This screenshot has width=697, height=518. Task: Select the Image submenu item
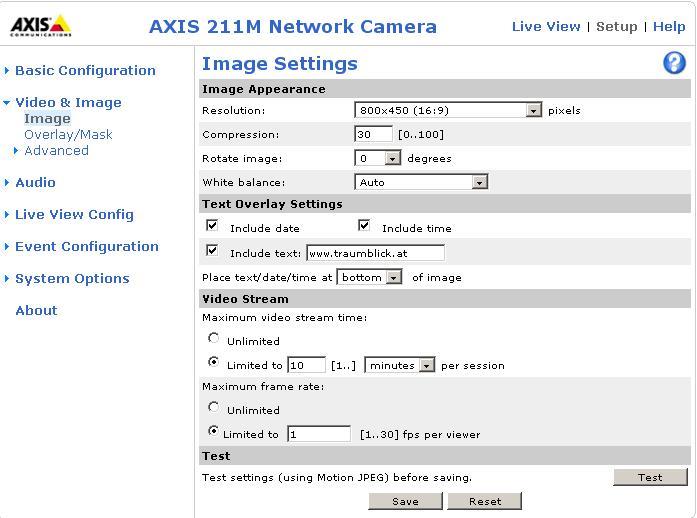47,119
